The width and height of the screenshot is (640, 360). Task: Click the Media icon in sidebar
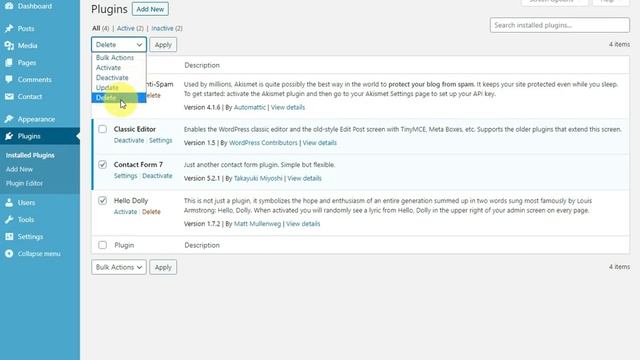[x=9, y=46]
